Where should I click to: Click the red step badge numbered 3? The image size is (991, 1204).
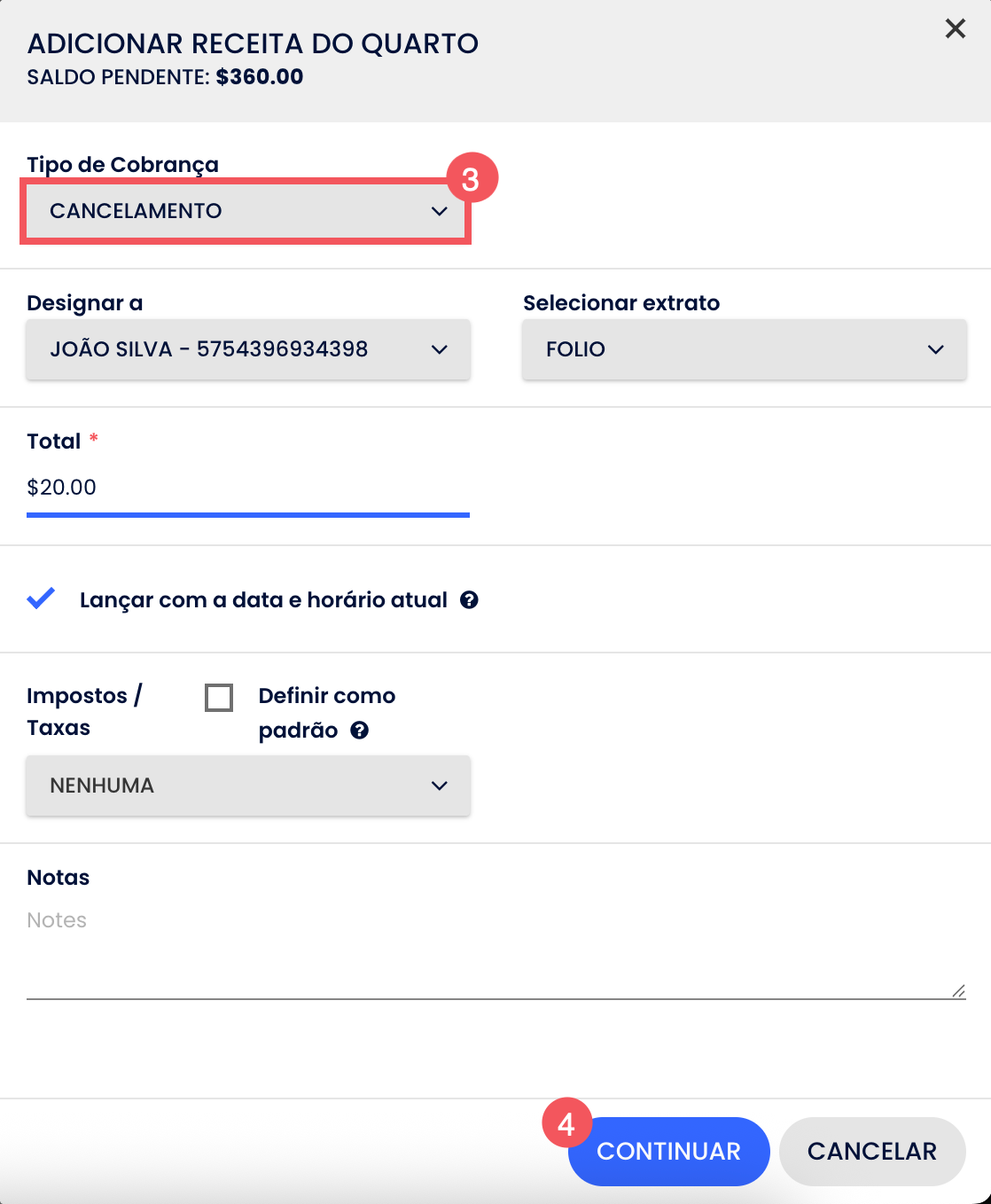(x=471, y=179)
